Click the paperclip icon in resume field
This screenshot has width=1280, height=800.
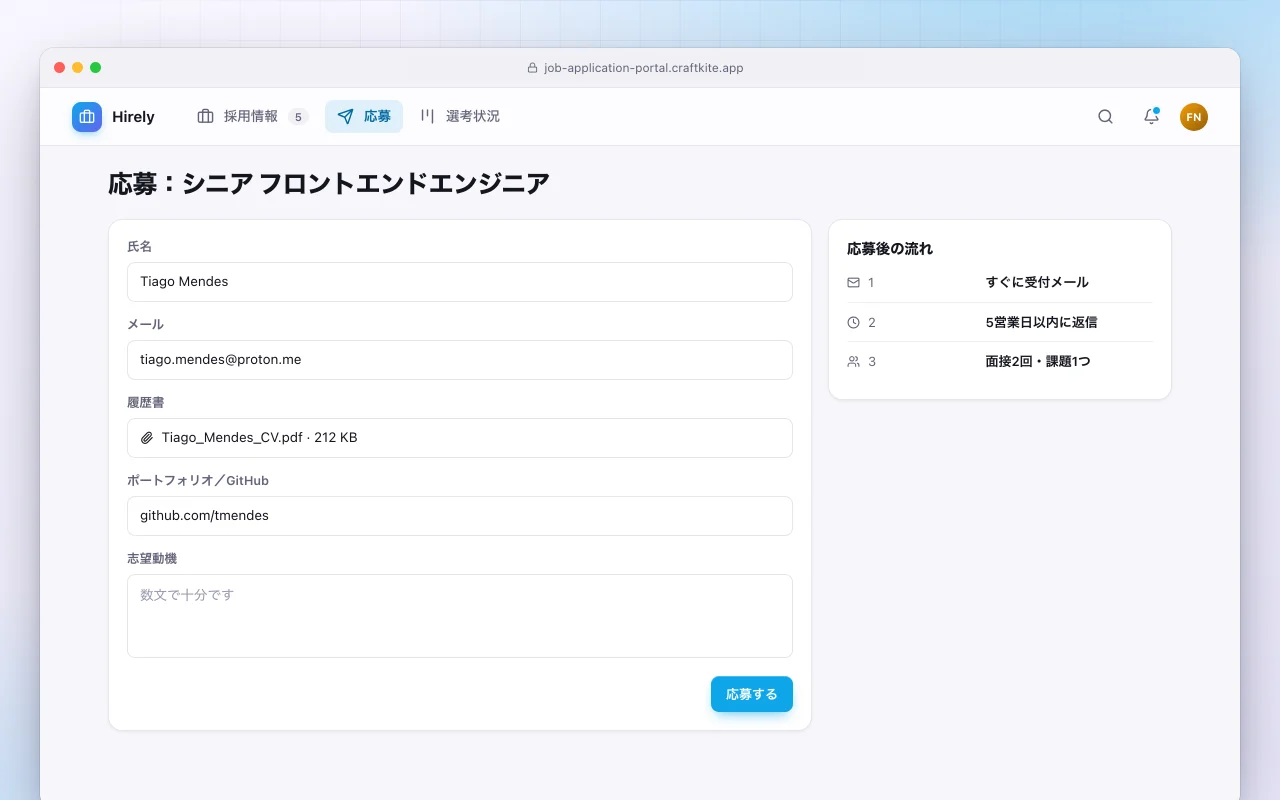(147, 438)
